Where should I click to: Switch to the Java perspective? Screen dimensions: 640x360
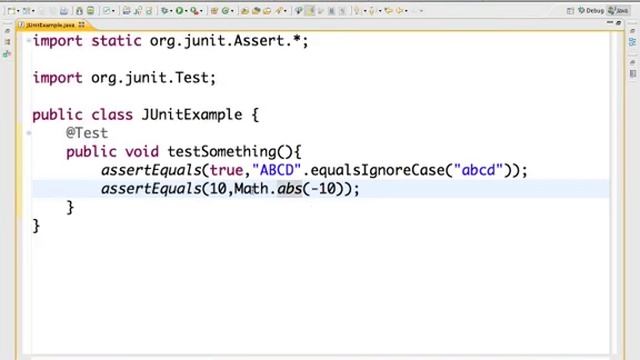619,11
